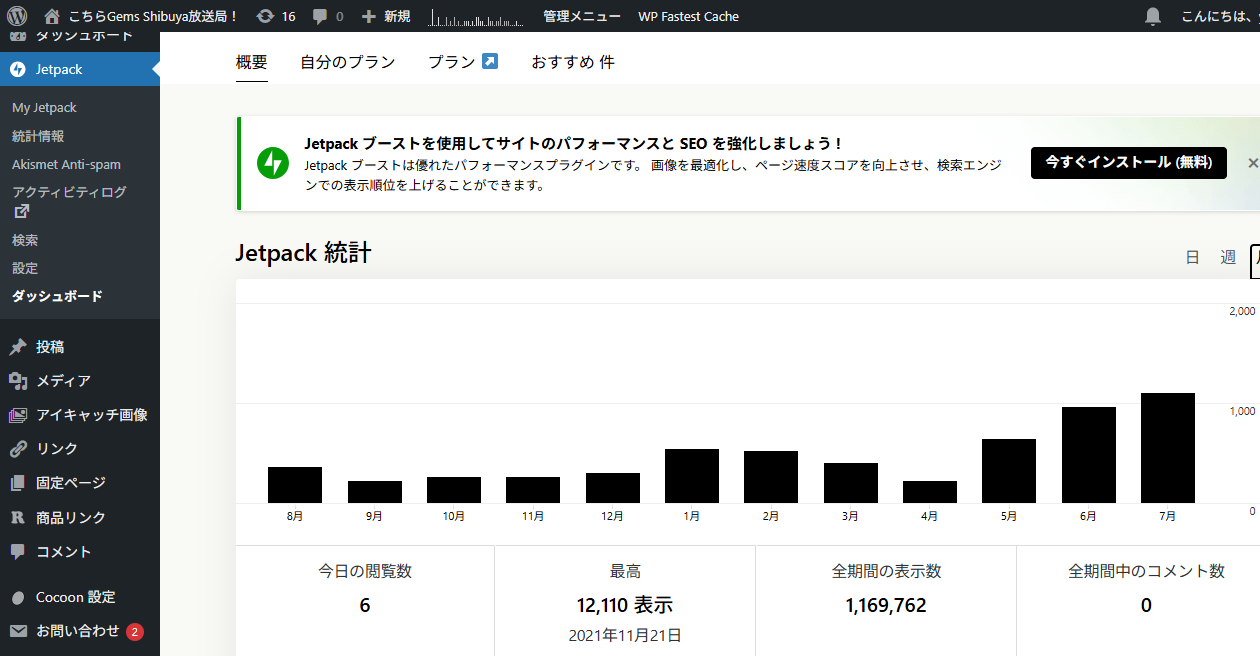
Task: Click the 3月 bar in the chart
Action: pos(851,483)
